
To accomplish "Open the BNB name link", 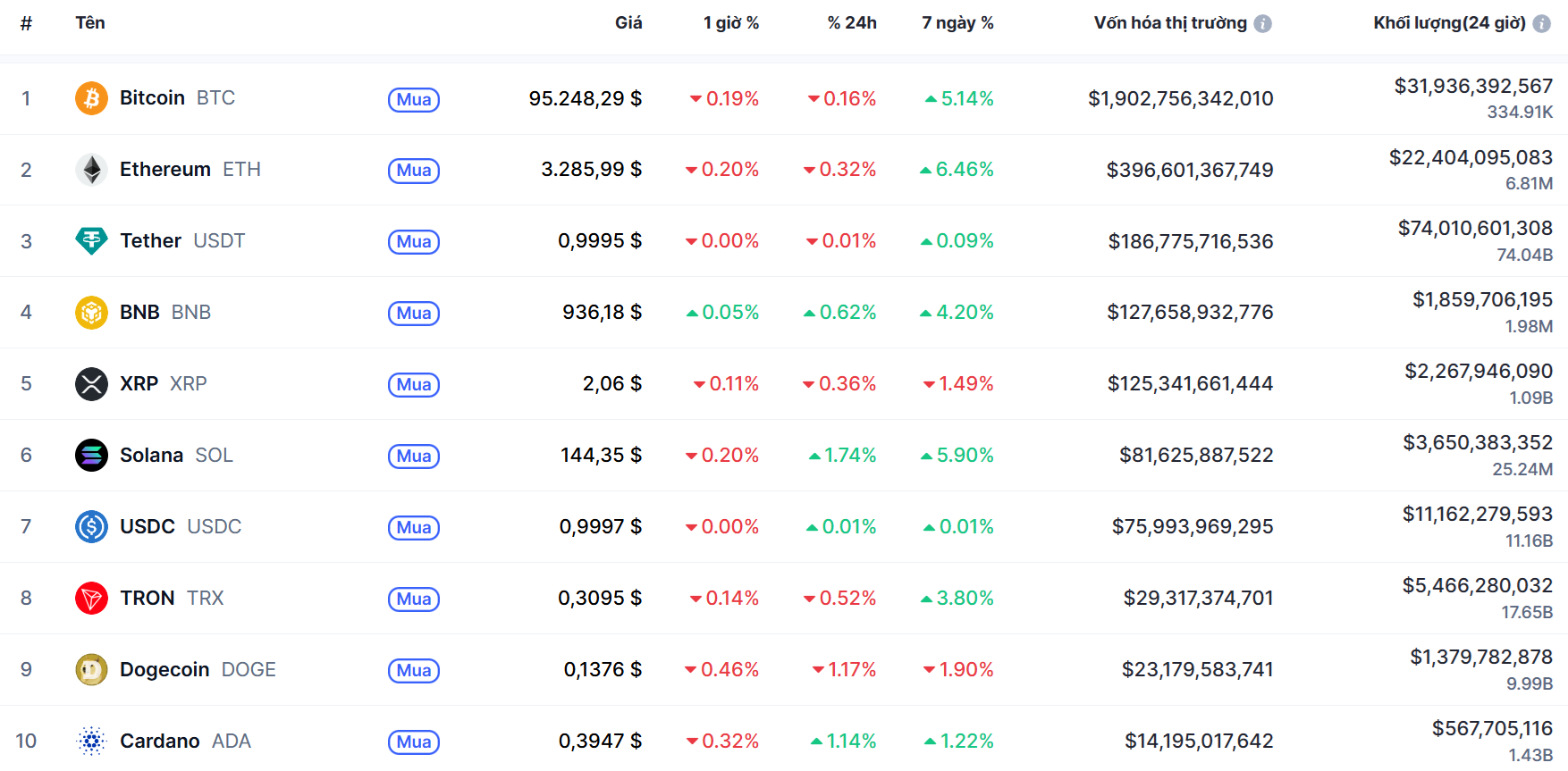I will point(165,313).
